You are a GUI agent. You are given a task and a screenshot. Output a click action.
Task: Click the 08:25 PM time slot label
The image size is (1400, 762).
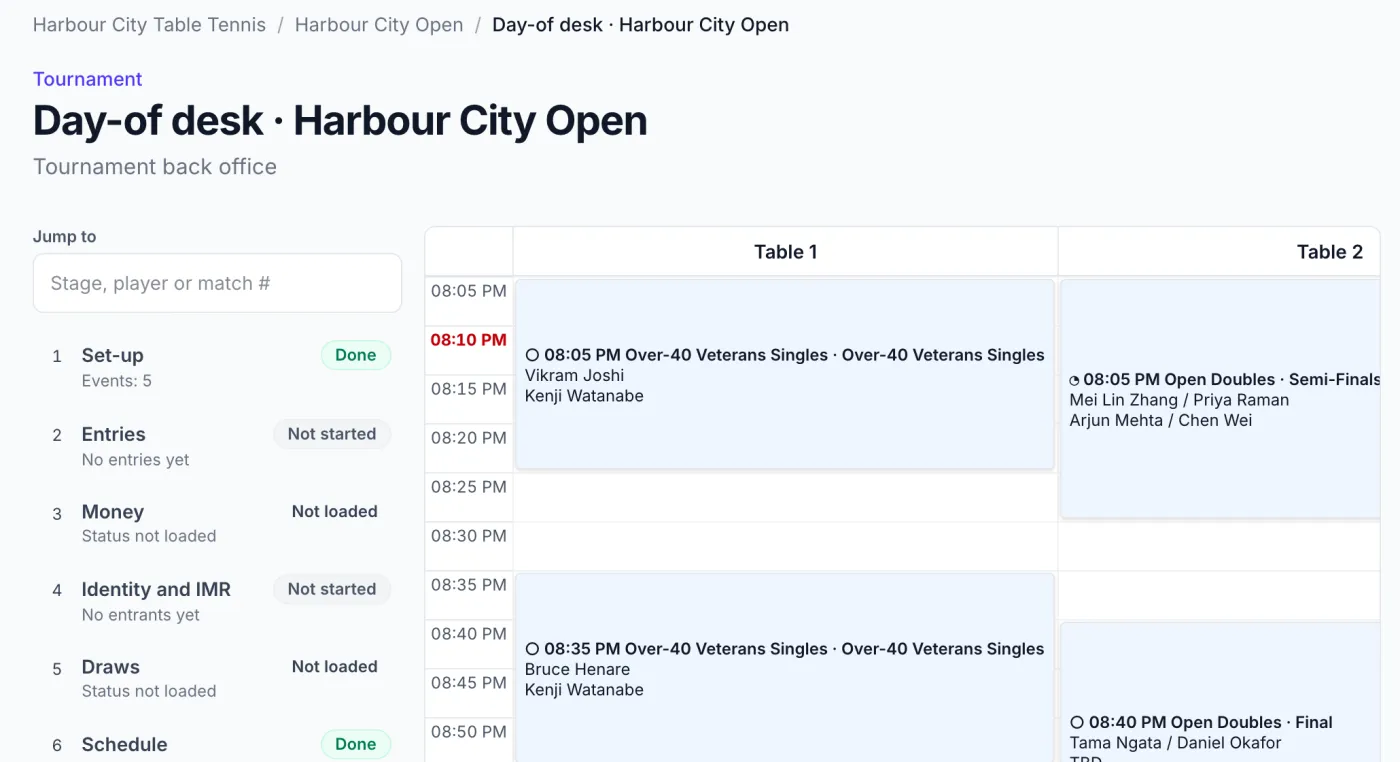(x=469, y=487)
